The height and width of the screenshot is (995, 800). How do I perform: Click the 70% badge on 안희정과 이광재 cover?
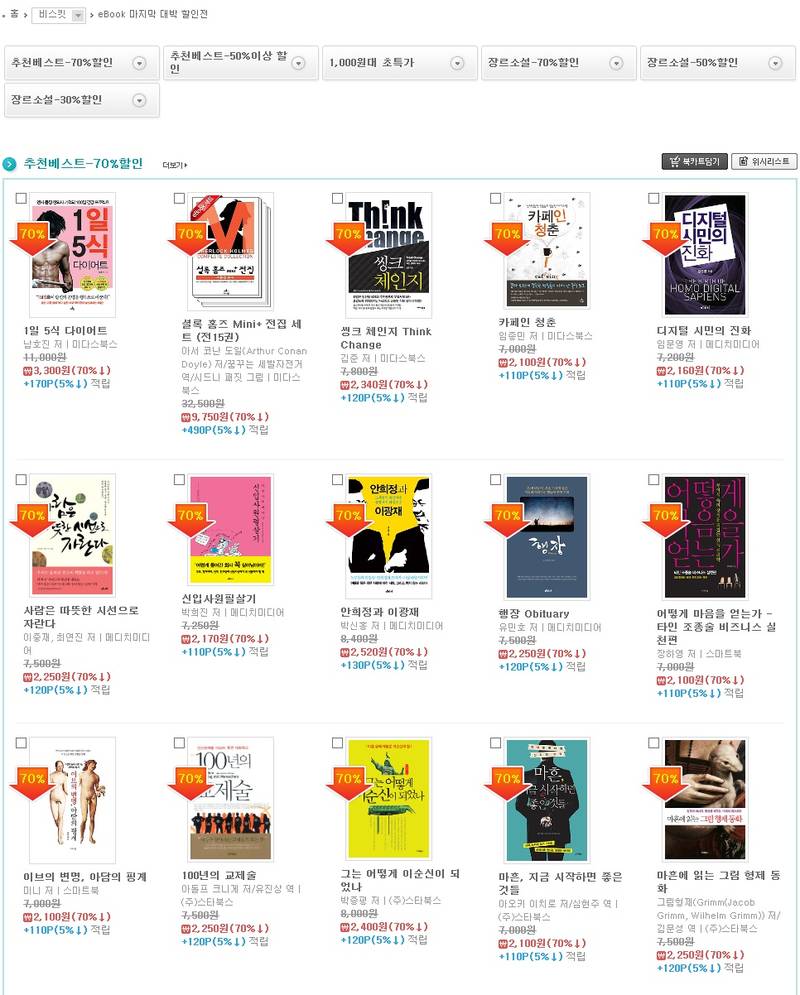348,520
